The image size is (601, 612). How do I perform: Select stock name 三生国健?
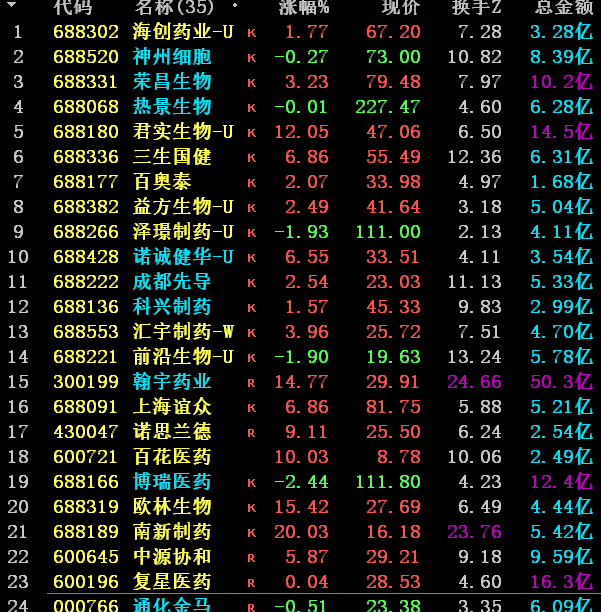click(x=172, y=157)
